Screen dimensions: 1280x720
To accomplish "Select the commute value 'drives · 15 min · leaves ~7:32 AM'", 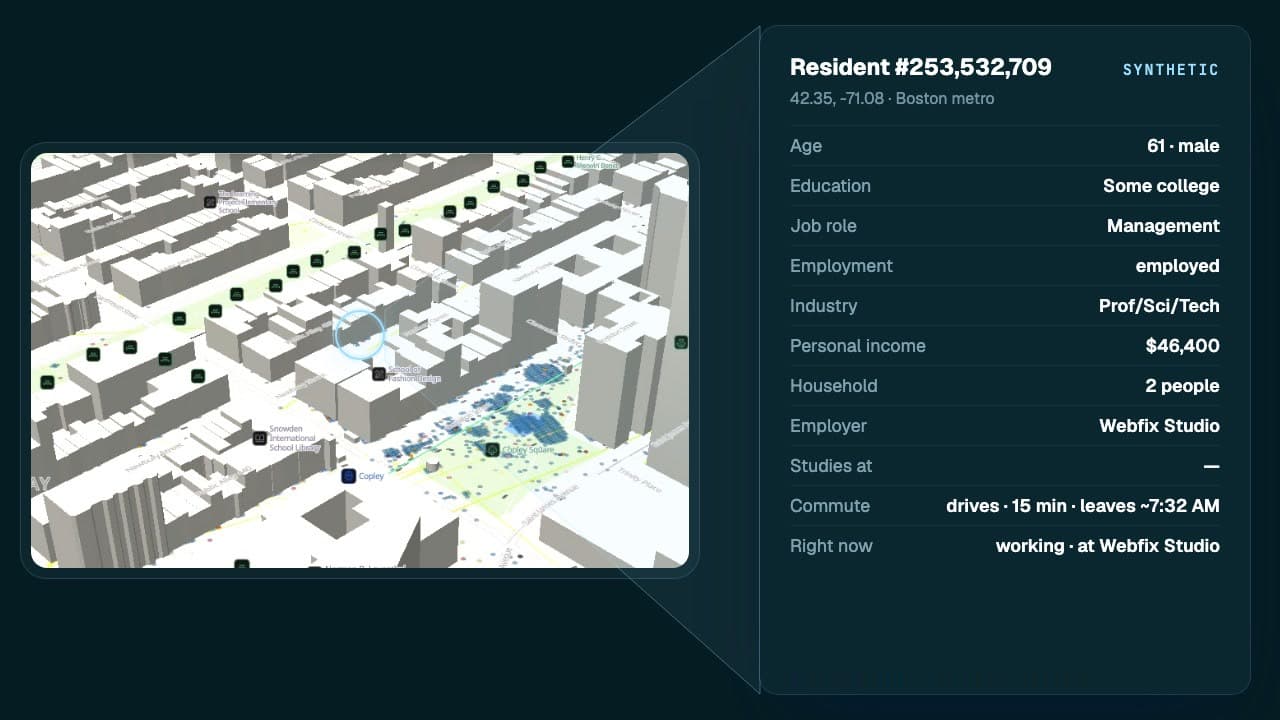I will pos(1083,506).
